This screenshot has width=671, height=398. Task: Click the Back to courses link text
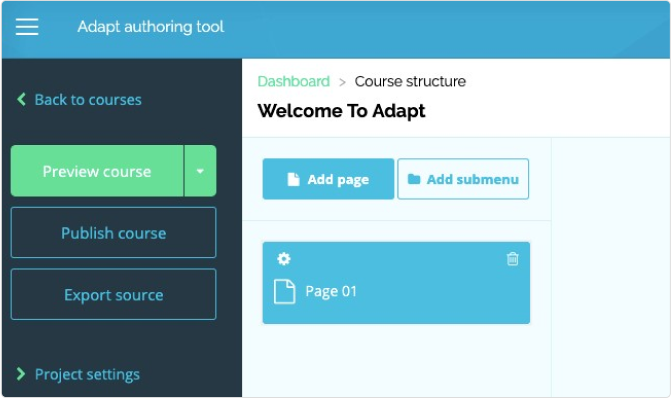tap(88, 100)
